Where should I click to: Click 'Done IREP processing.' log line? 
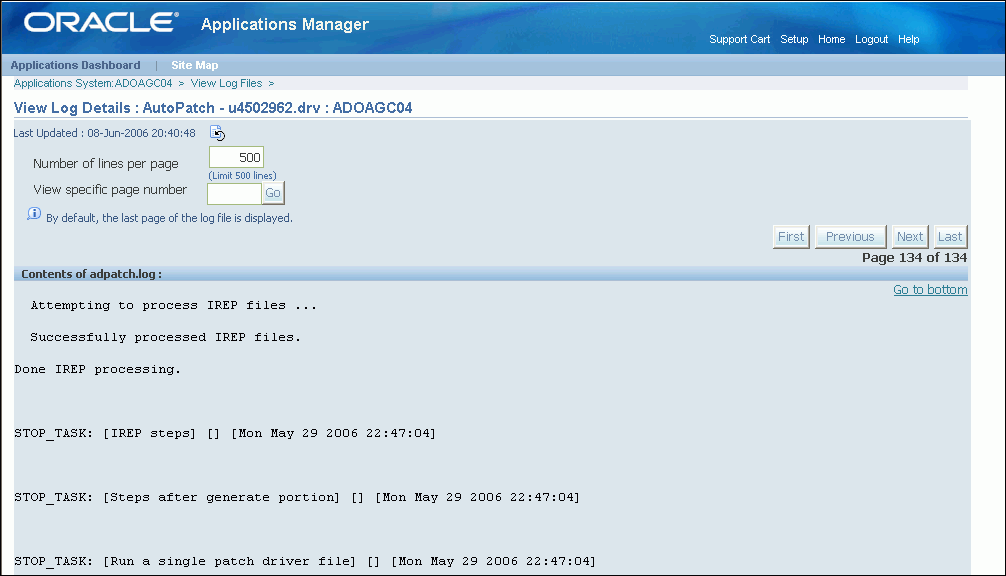[x=98, y=369]
